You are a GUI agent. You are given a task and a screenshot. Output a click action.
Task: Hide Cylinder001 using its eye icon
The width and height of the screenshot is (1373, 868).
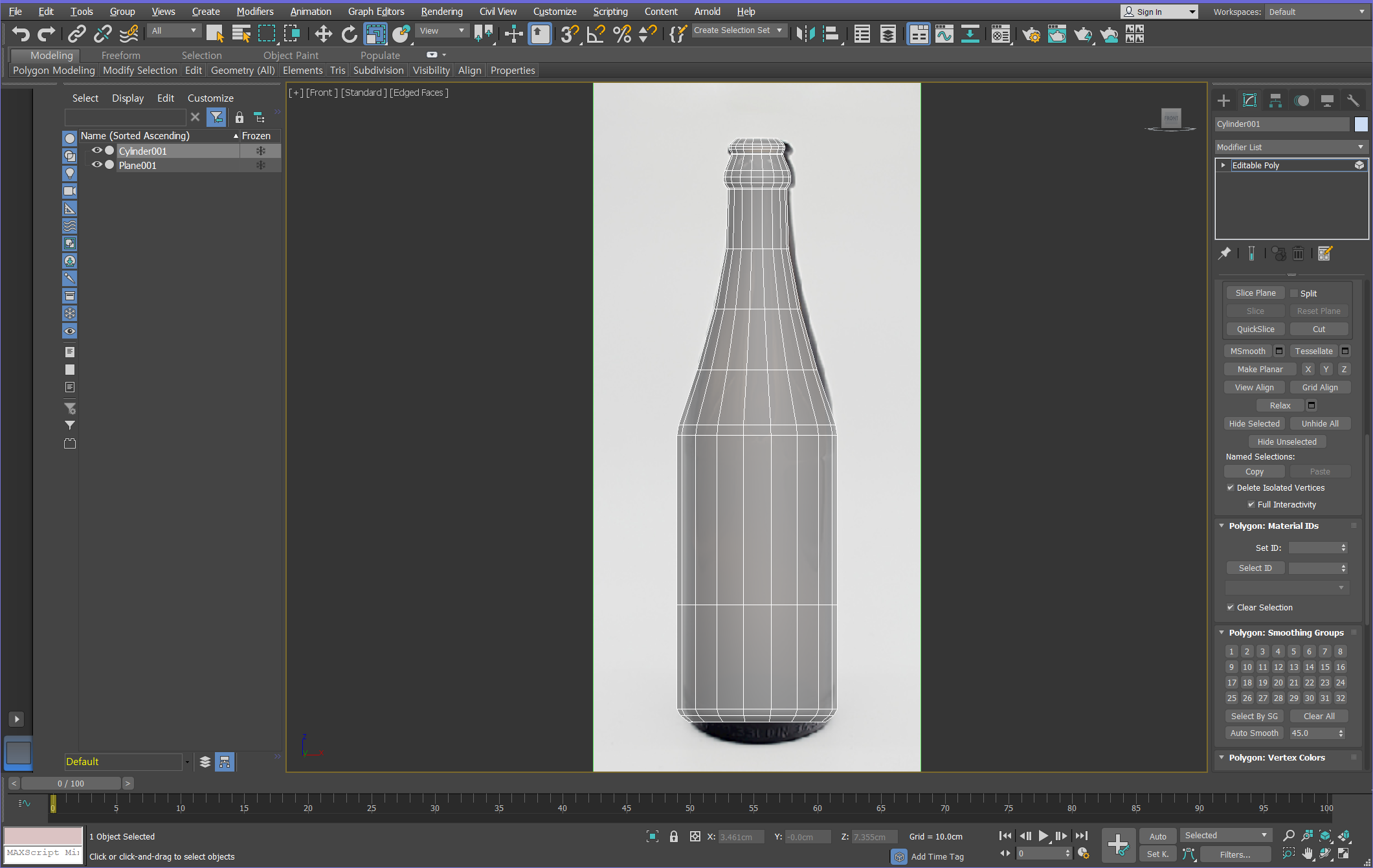pos(96,150)
